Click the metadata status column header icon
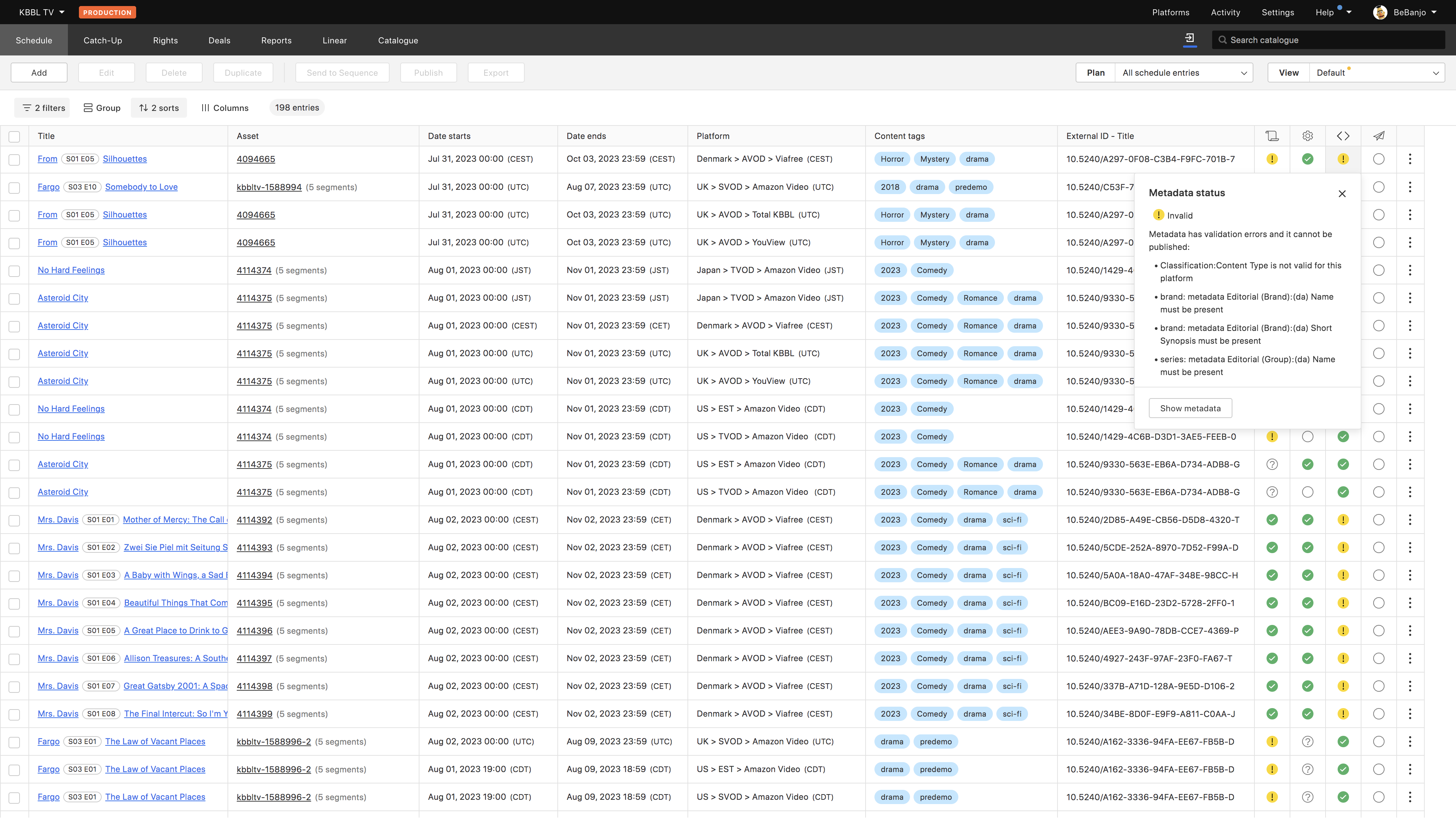 tap(1343, 136)
